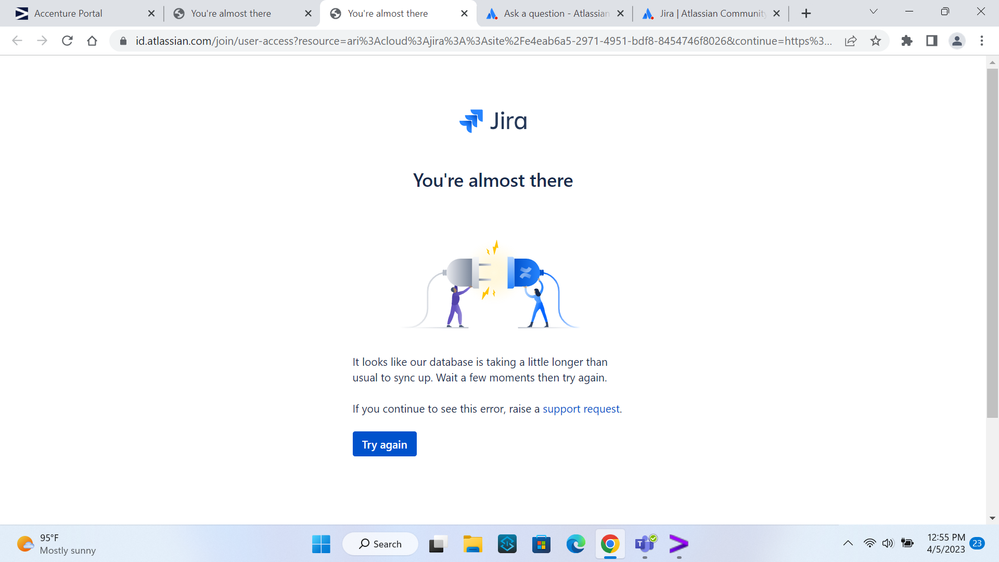Click the address bar URL
This screenshot has height=562, width=999.
pyautogui.click(x=483, y=41)
